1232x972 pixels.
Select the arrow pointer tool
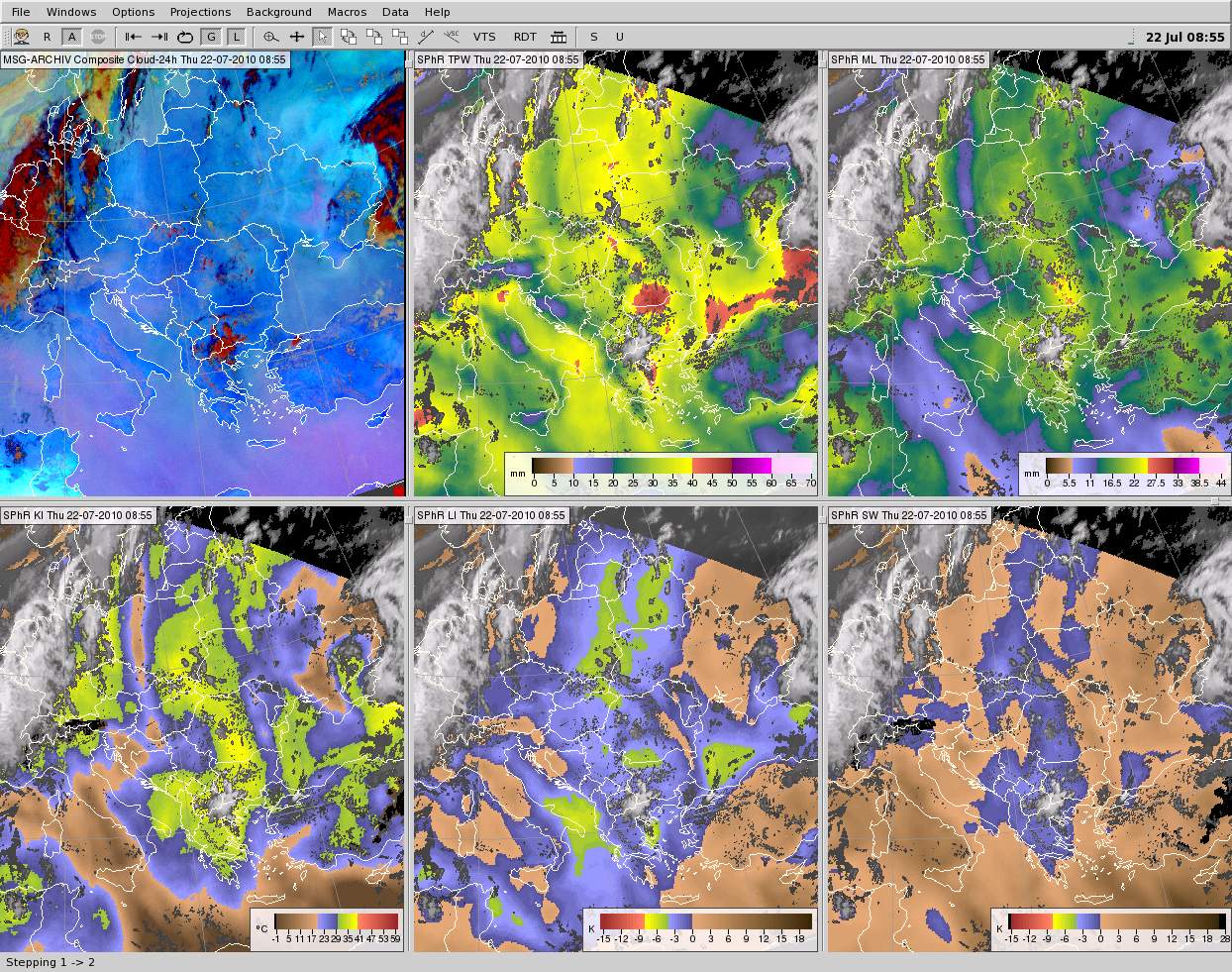click(322, 37)
